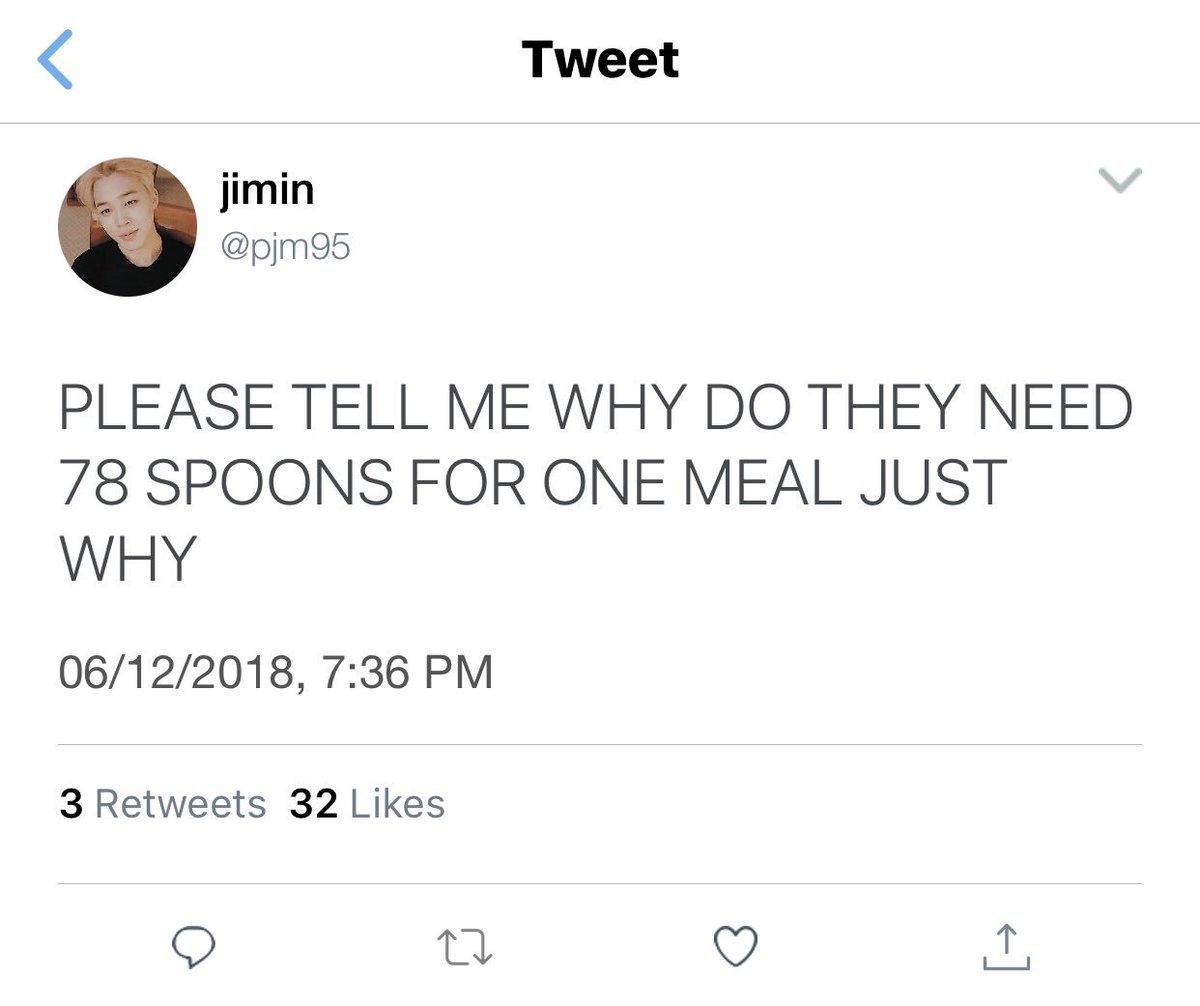Go back using the blue arrow
This screenshot has height=1006, width=1200.
click(x=55, y=60)
